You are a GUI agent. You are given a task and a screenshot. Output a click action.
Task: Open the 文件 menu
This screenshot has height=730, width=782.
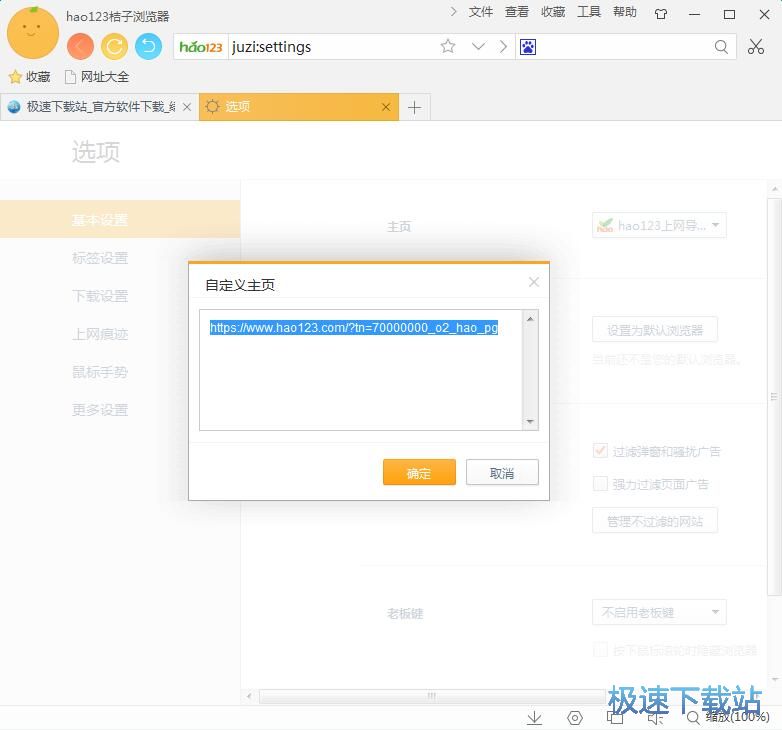480,12
